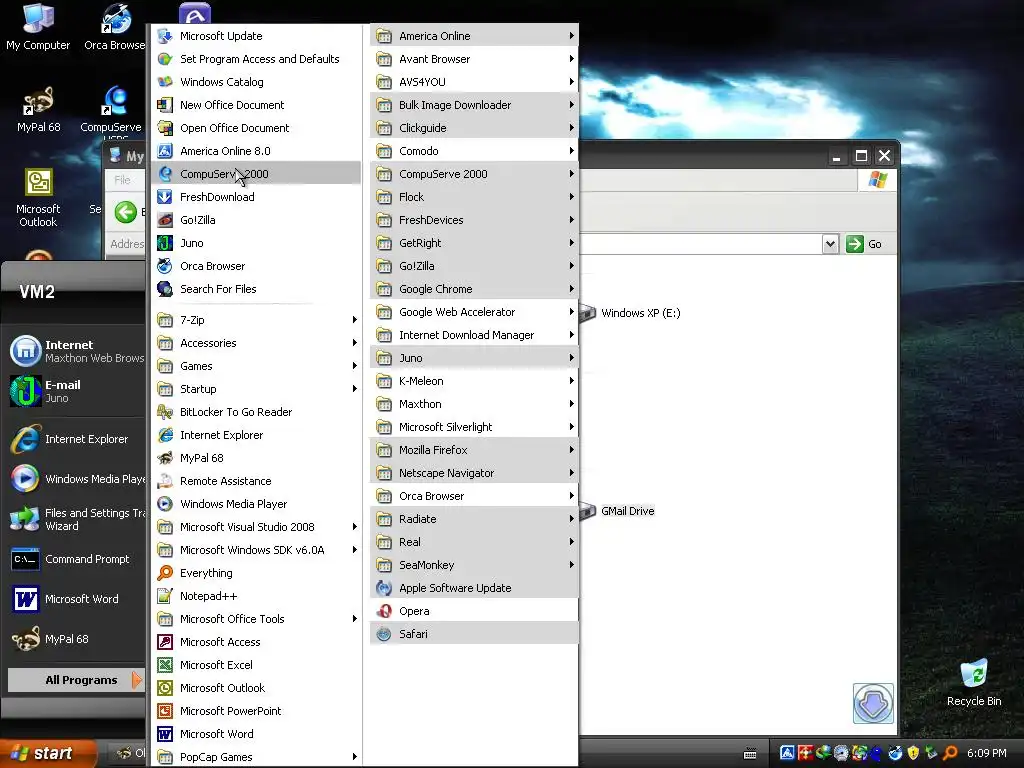Launch Microsoft PowerPoint
The width and height of the screenshot is (1024, 768).
(256, 711)
